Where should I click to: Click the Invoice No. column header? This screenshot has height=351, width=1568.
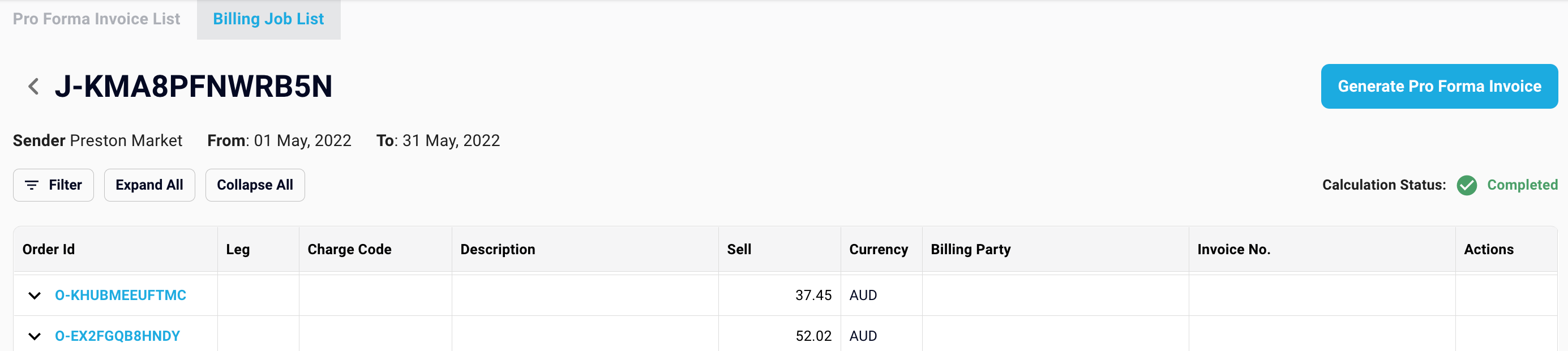[1233, 250]
